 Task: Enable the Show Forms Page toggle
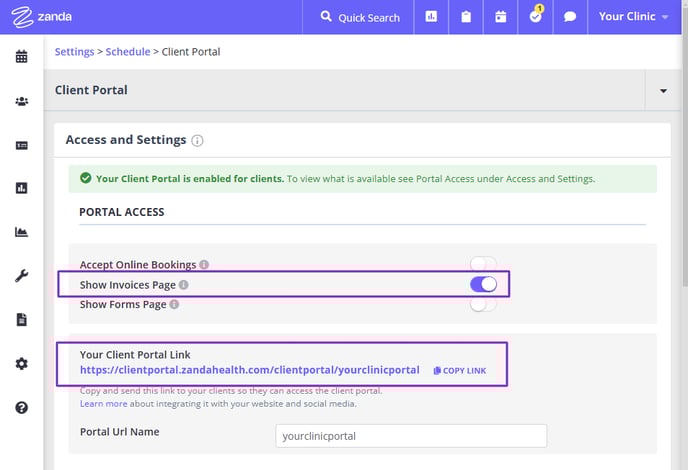(483, 304)
